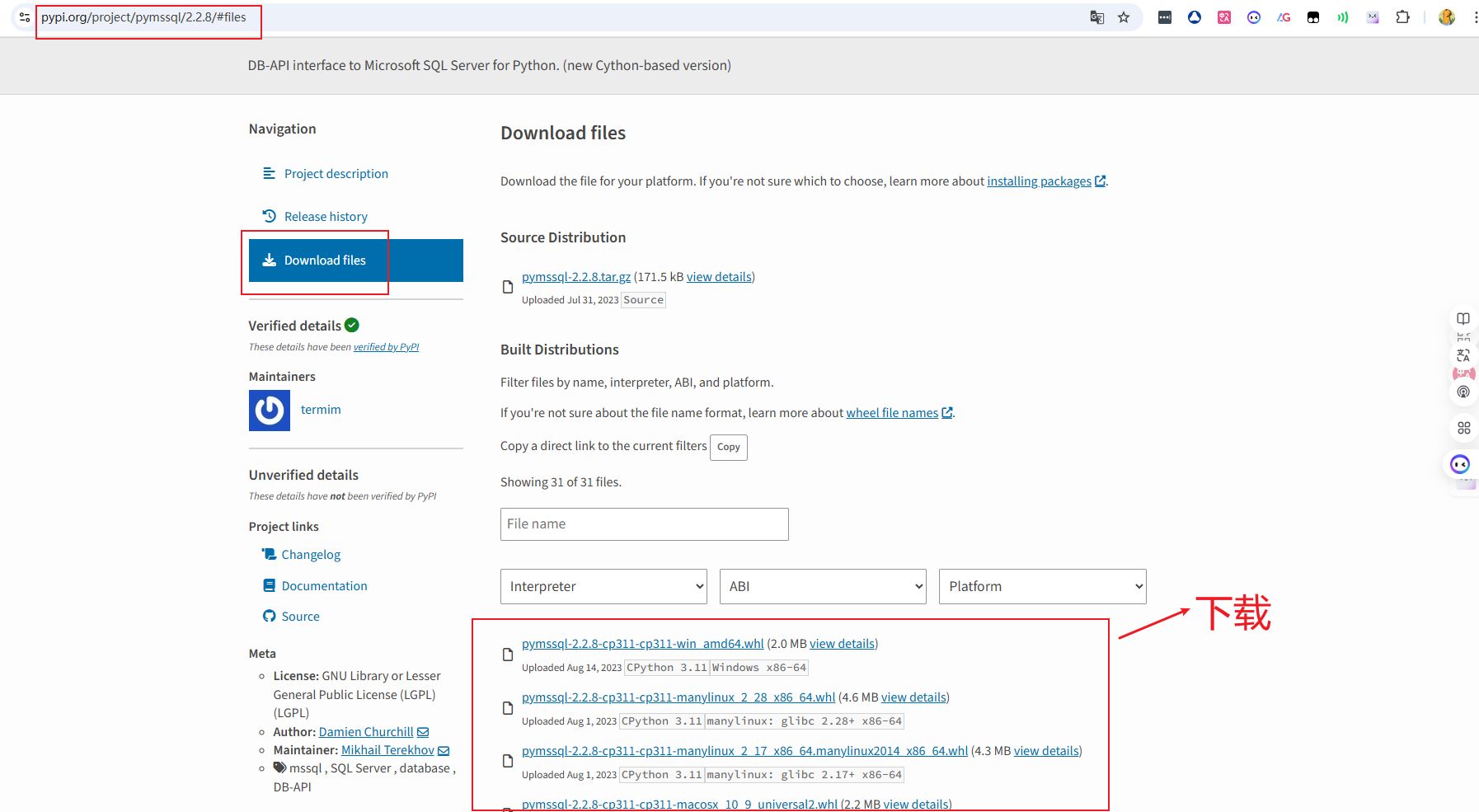Open the browser extensions puzzle icon
This screenshot has height=812, width=1479.
click(1402, 17)
